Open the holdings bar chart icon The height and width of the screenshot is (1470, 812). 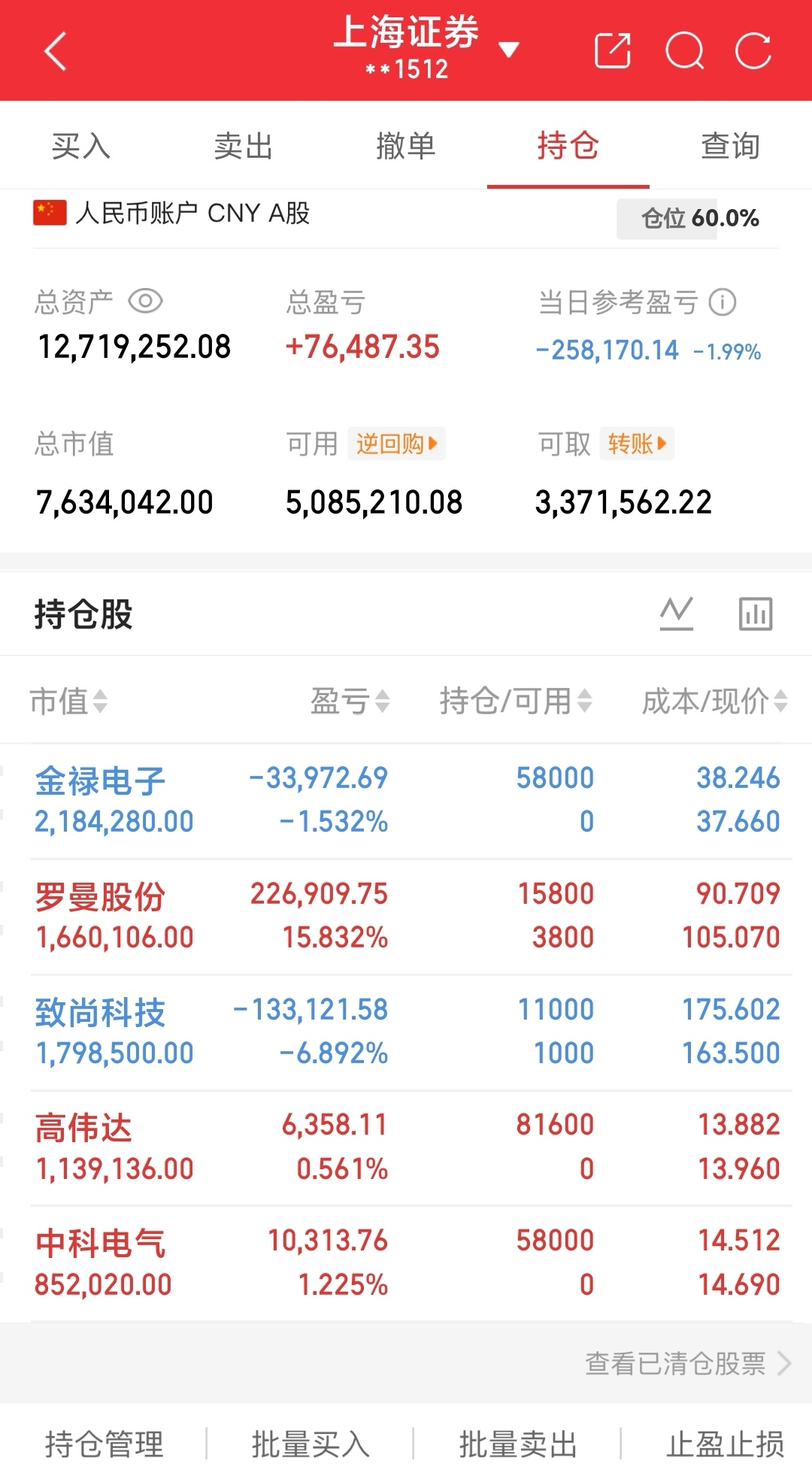[756, 614]
